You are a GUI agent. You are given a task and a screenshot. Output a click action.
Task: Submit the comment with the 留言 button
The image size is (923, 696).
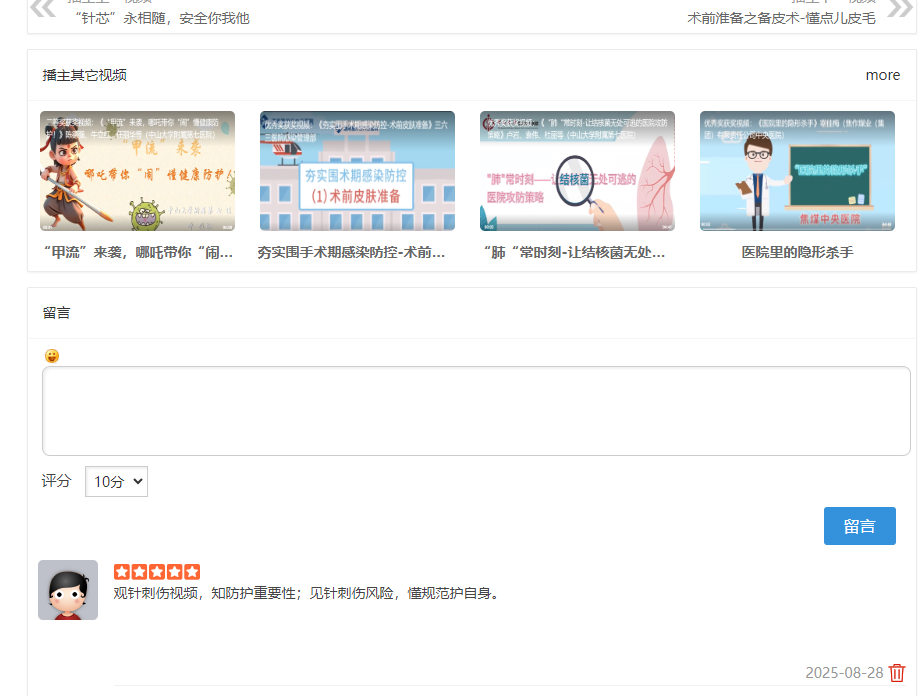pos(859,525)
